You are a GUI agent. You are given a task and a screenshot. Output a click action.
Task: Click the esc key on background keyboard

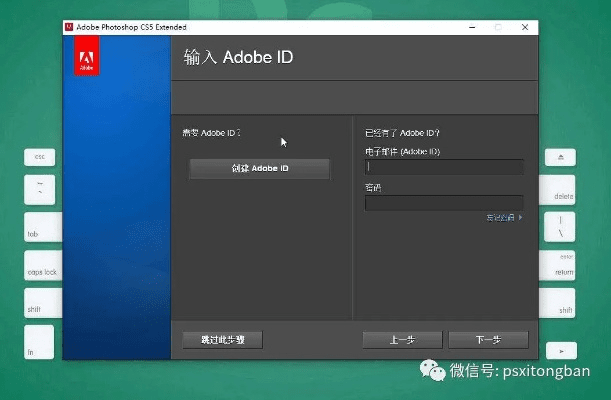[x=40, y=157]
